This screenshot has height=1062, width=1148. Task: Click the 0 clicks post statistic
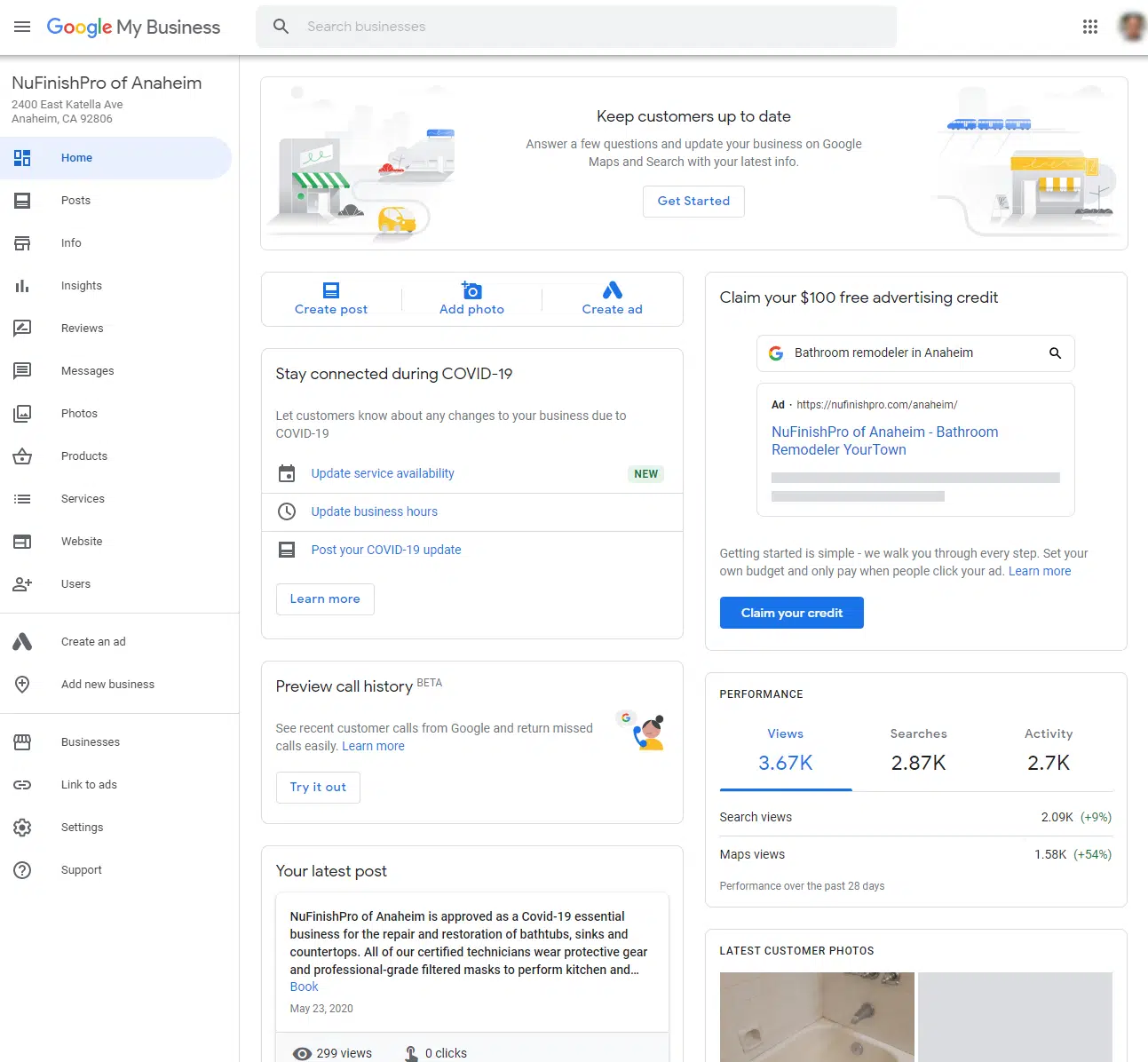coord(435,1053)
